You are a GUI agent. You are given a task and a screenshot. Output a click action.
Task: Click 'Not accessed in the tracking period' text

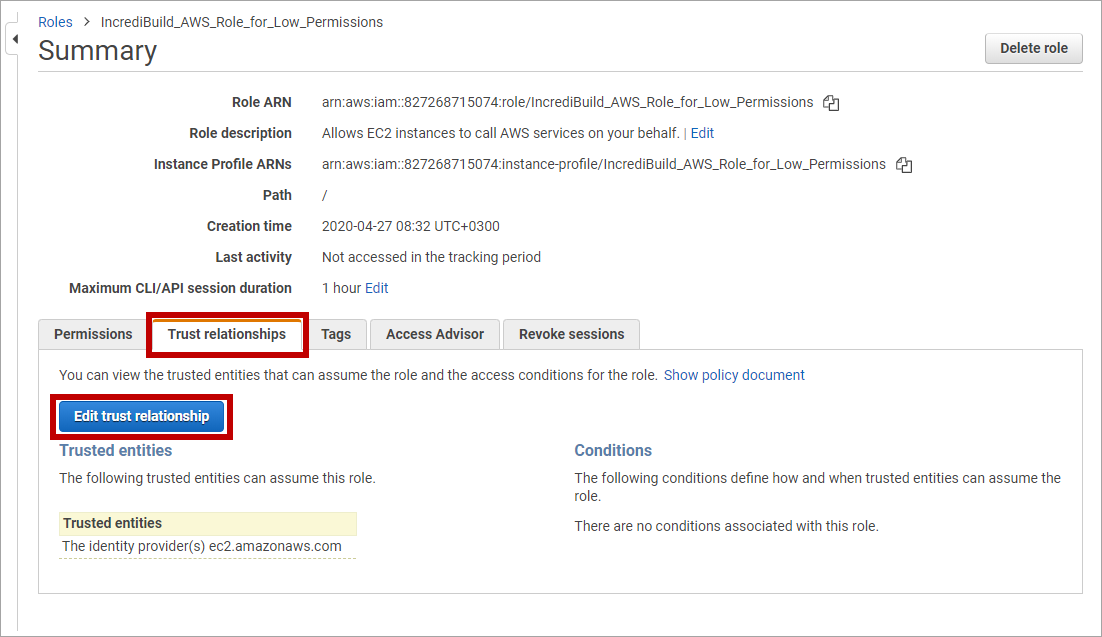(432, 257)
